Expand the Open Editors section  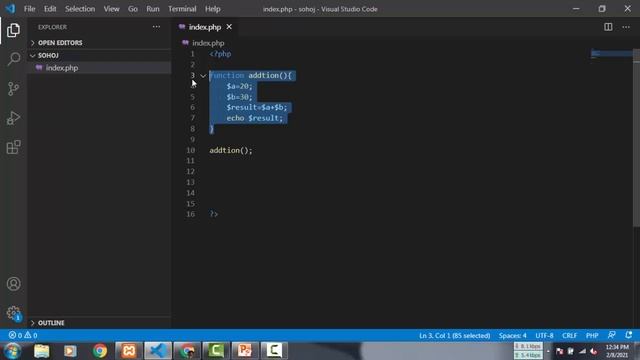click(x=99, y=43)
